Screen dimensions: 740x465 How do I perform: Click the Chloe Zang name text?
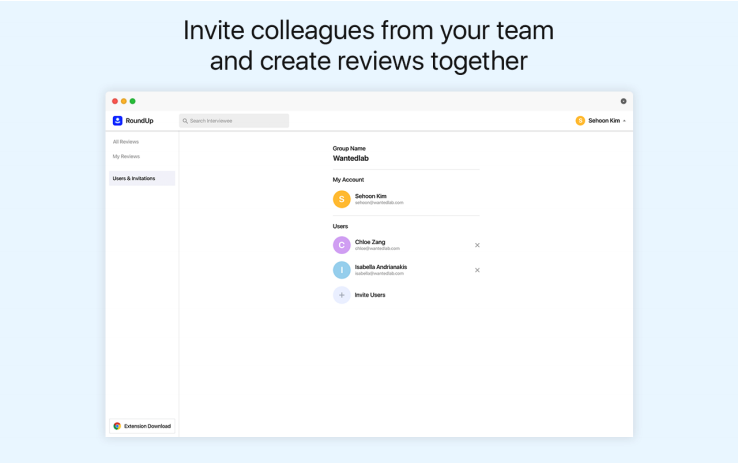[x=370, y=242]
